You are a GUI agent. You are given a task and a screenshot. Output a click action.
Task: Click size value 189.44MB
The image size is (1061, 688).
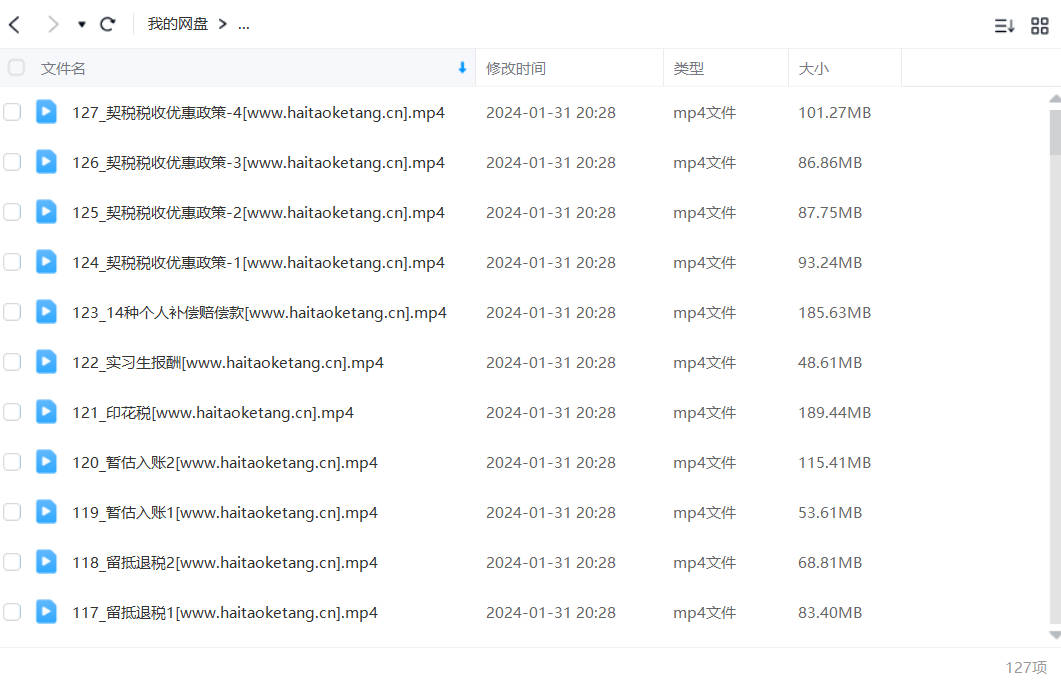point(834,413)
